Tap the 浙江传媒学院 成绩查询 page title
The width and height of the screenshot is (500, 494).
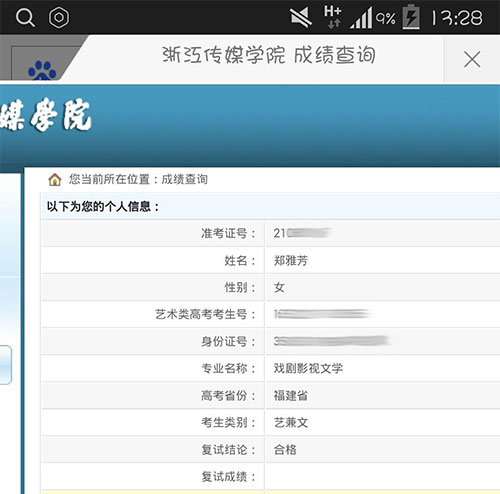tap(269, 55)
